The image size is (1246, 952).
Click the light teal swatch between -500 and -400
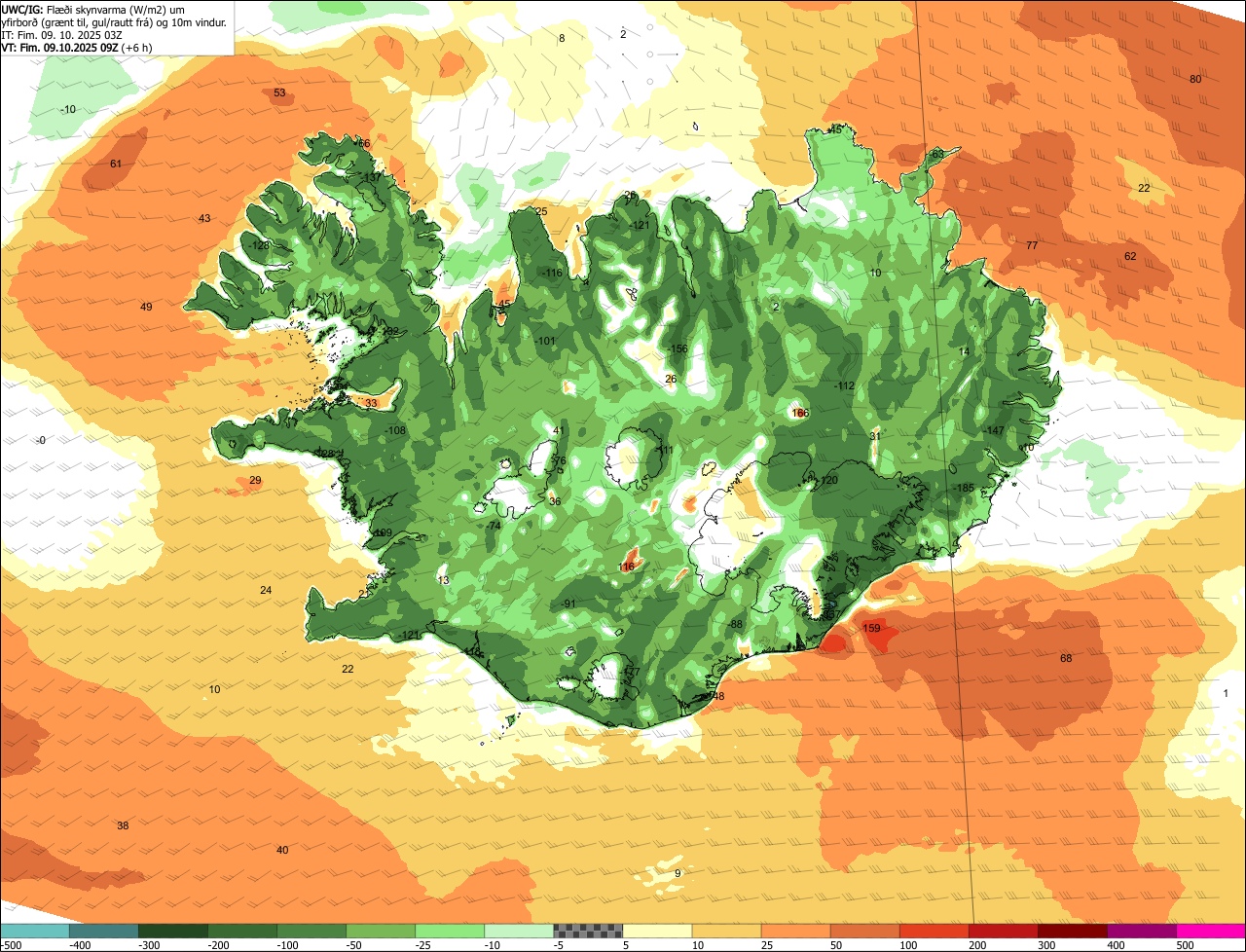(35, 931)
